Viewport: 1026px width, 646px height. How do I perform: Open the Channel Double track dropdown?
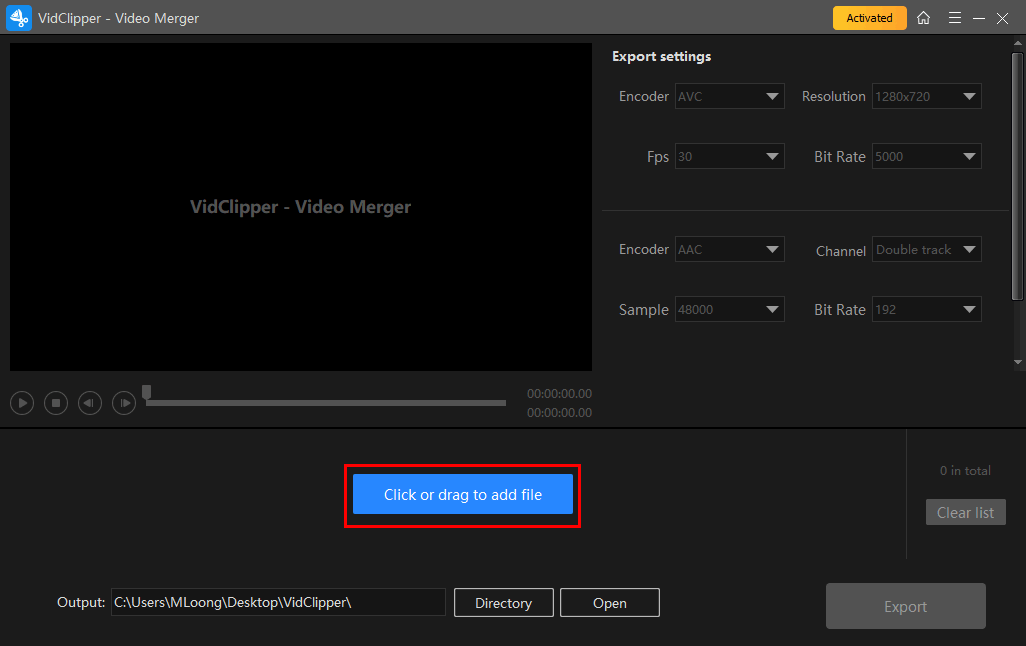click(926, 250)
